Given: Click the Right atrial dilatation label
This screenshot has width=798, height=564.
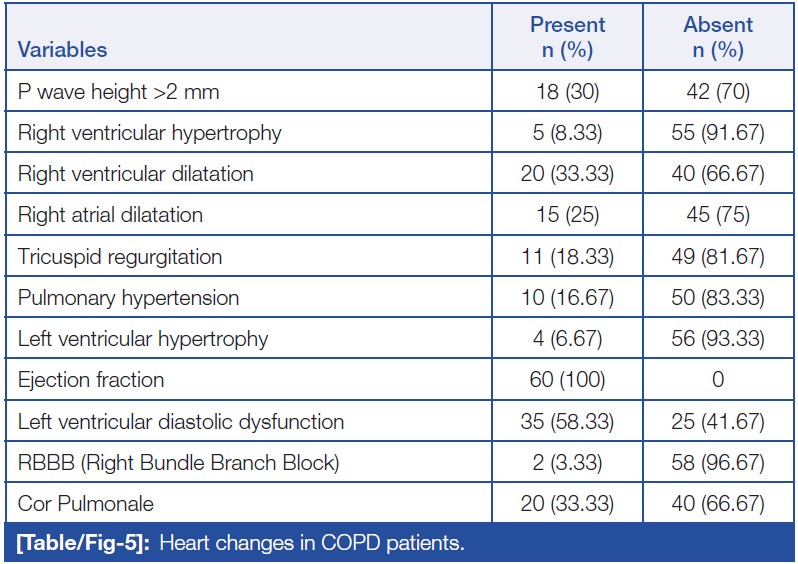Looking at the screenshot, I should [x=110, y=215].
